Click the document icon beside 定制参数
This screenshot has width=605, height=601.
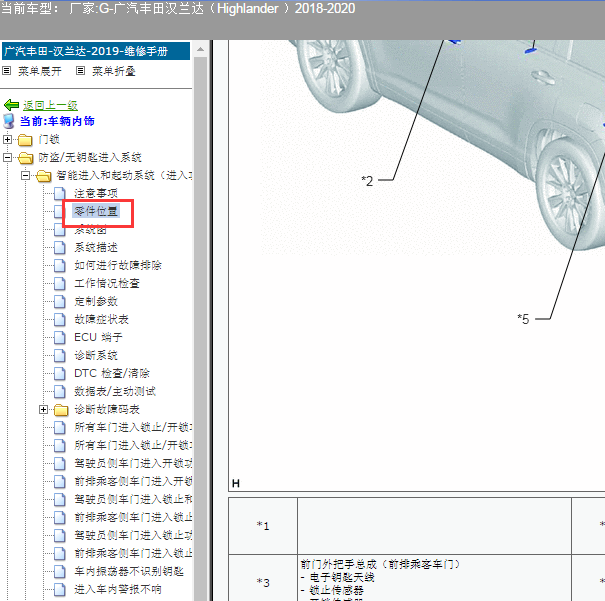point(59,301)
